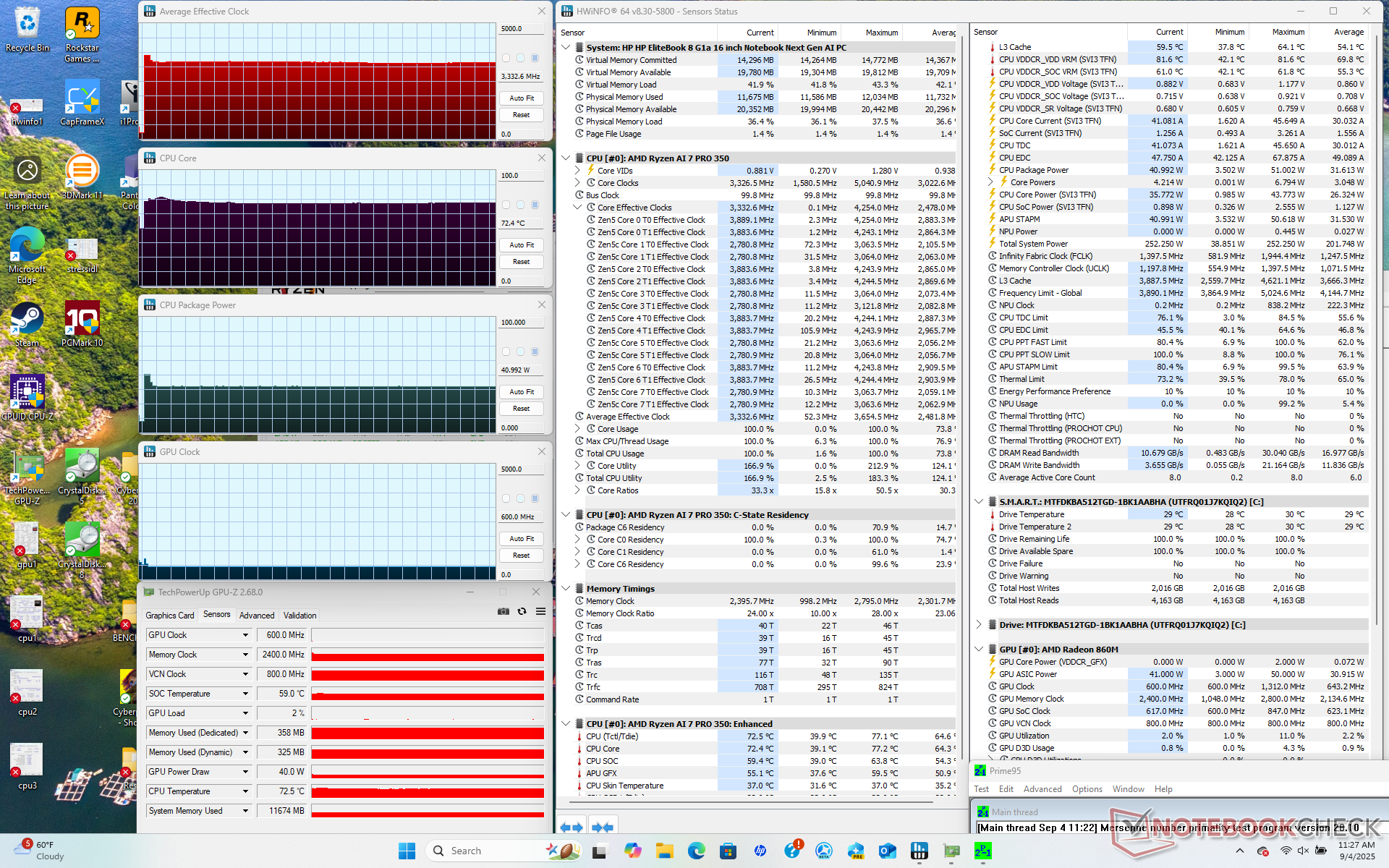
Task: Collapse the Core Effective Clocks tree node
Action: pyautogui.click(x=577, y=208)
